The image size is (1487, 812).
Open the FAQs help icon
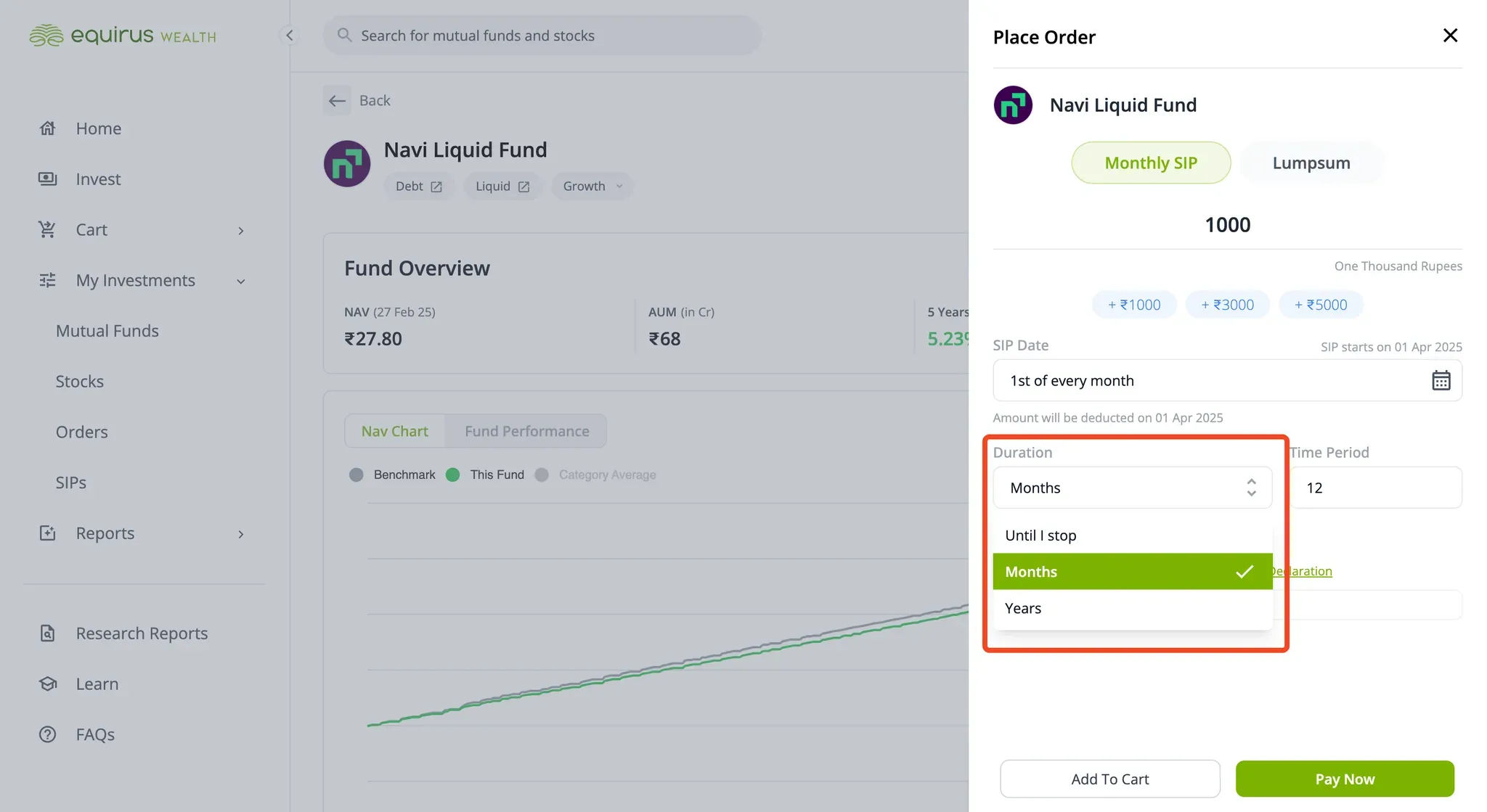pos(47,734)
